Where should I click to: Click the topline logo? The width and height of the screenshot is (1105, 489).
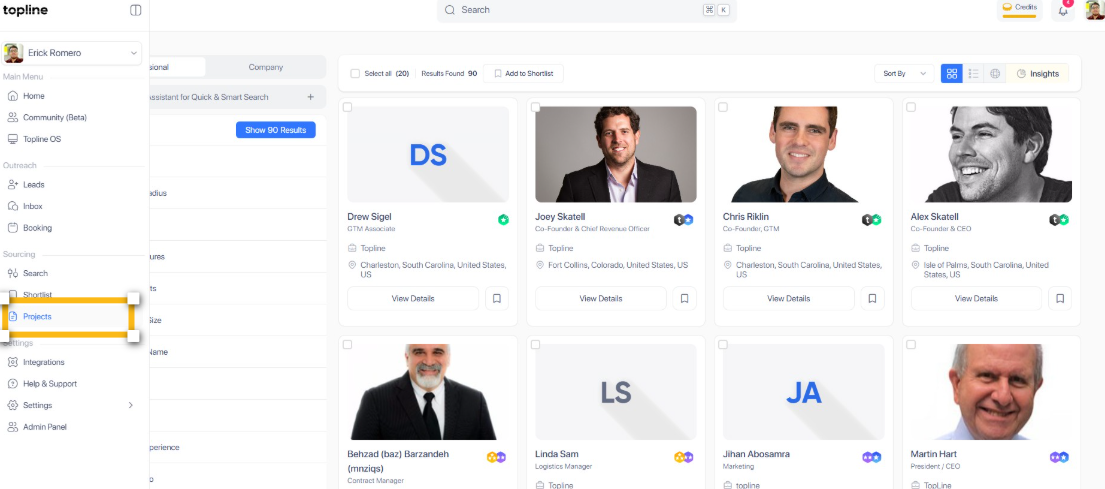[x=25, y=10]
